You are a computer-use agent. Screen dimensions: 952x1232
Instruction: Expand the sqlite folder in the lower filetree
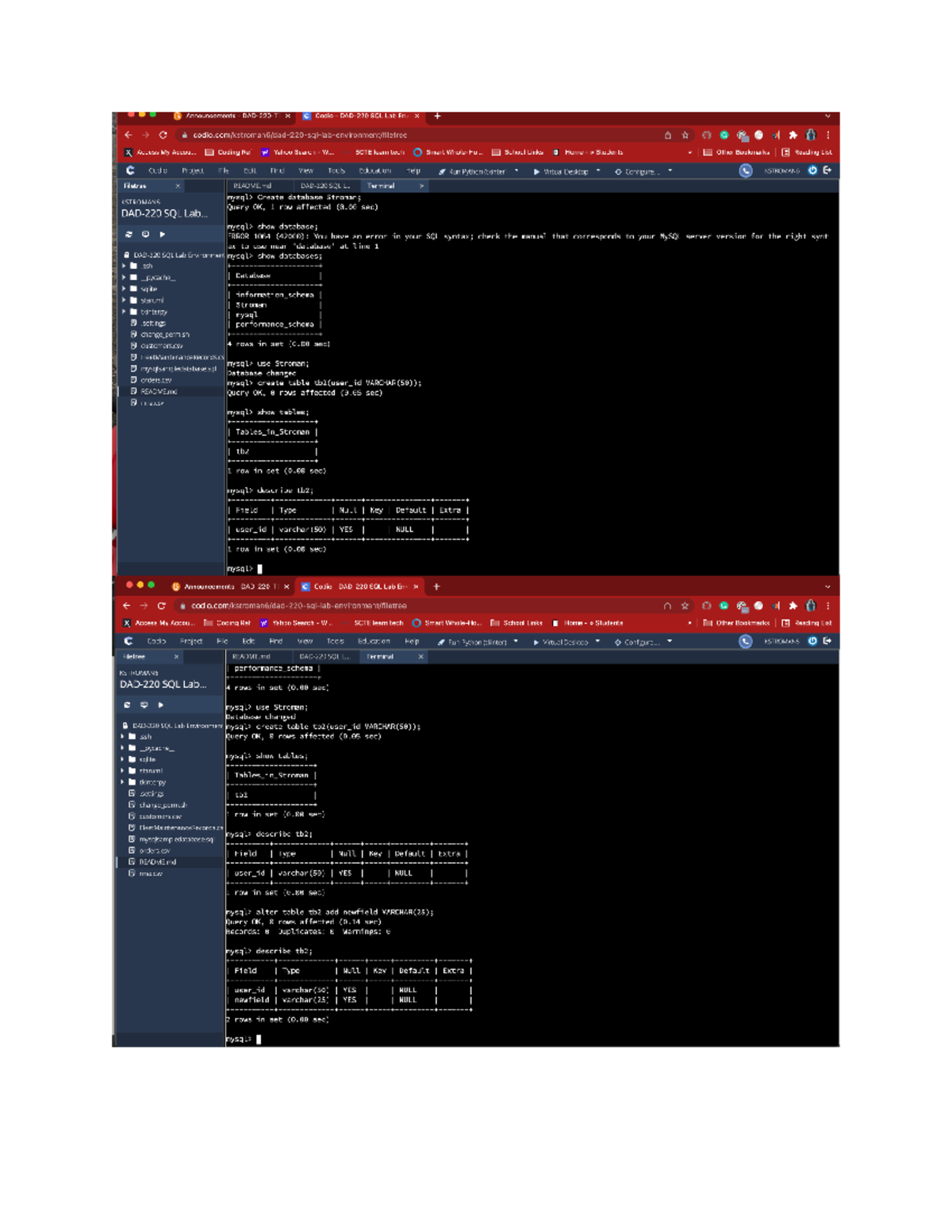click(123, 759)
